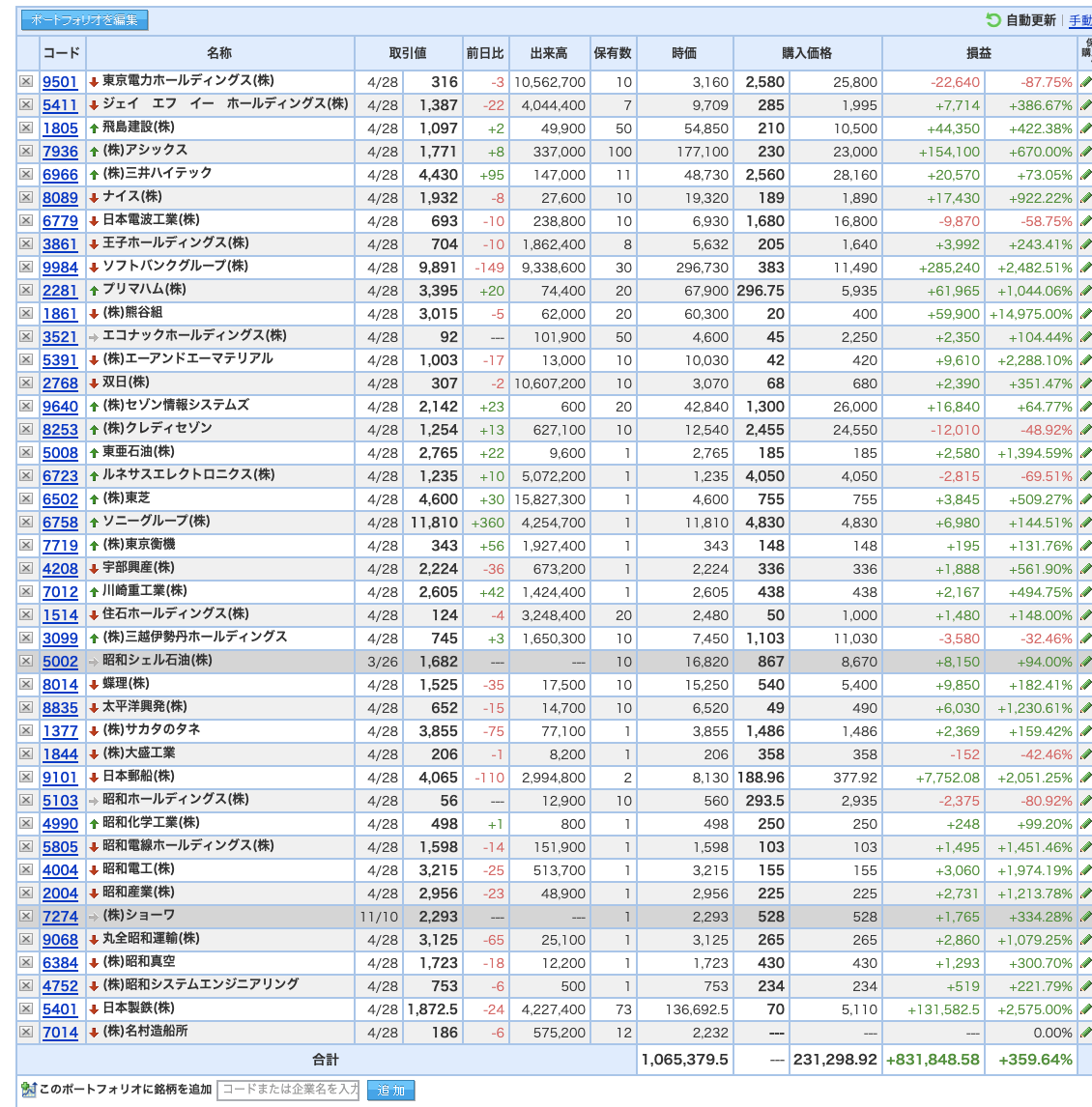Open stock code link 6758
Screen dimensions: 1092x1107
pos(60,523)
